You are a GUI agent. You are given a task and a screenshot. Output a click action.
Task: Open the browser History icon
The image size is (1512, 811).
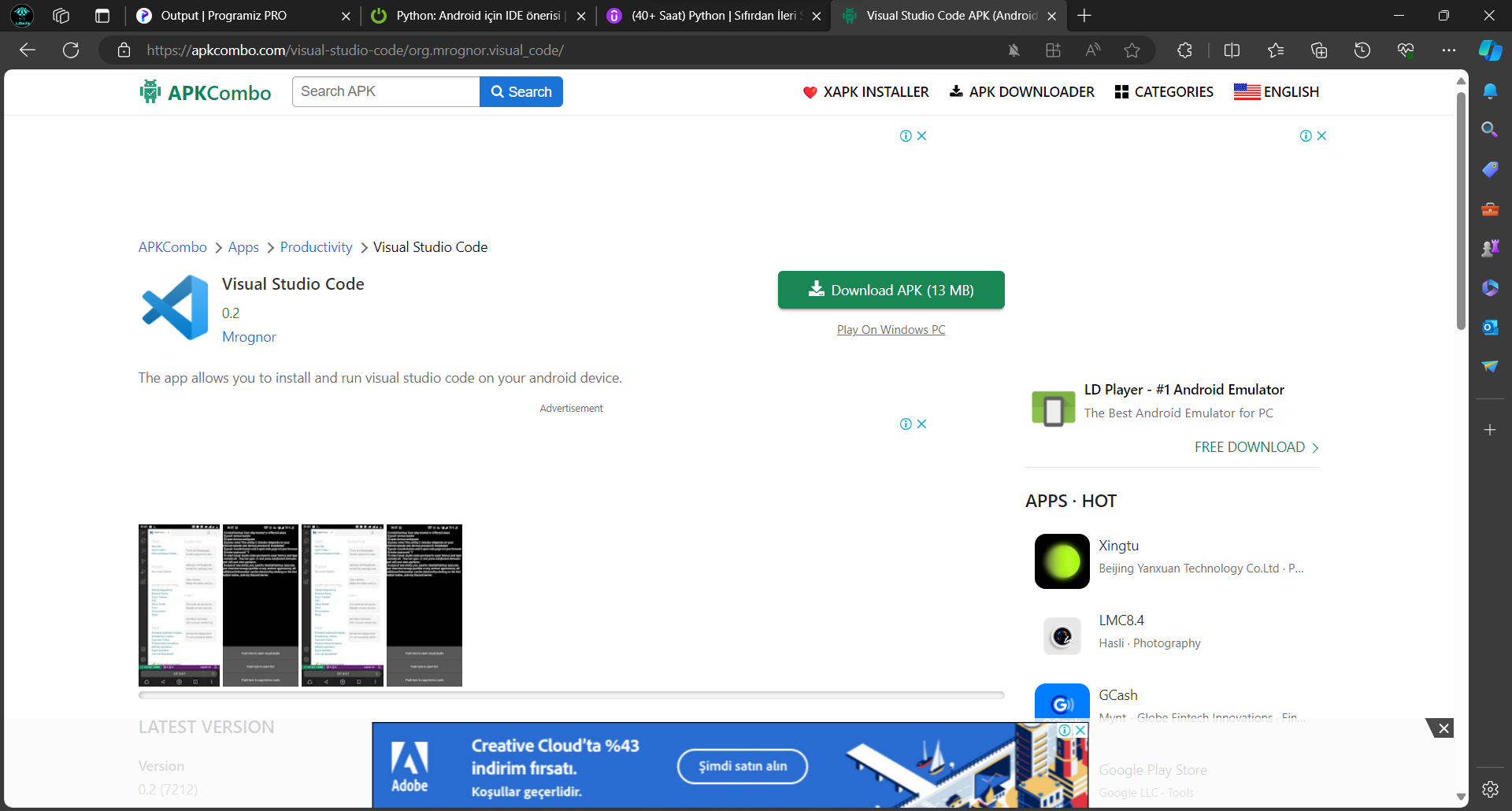(1362, 50)
